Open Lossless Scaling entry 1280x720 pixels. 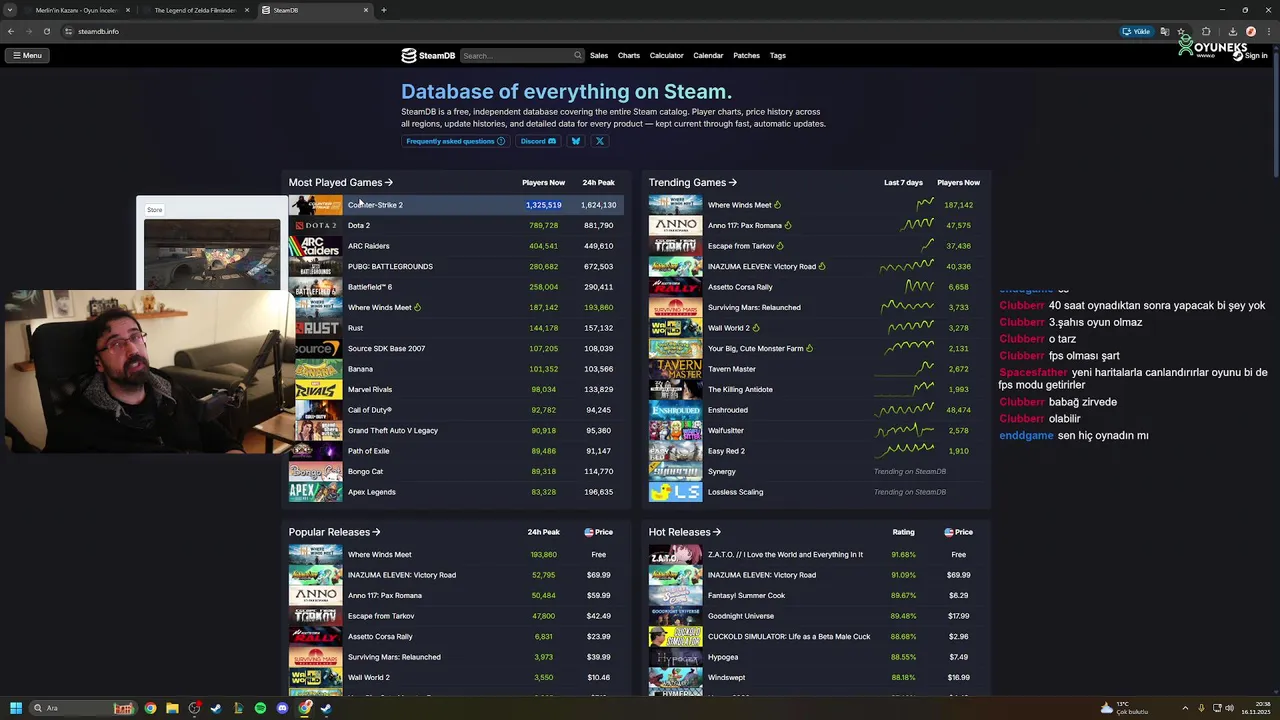735,492
